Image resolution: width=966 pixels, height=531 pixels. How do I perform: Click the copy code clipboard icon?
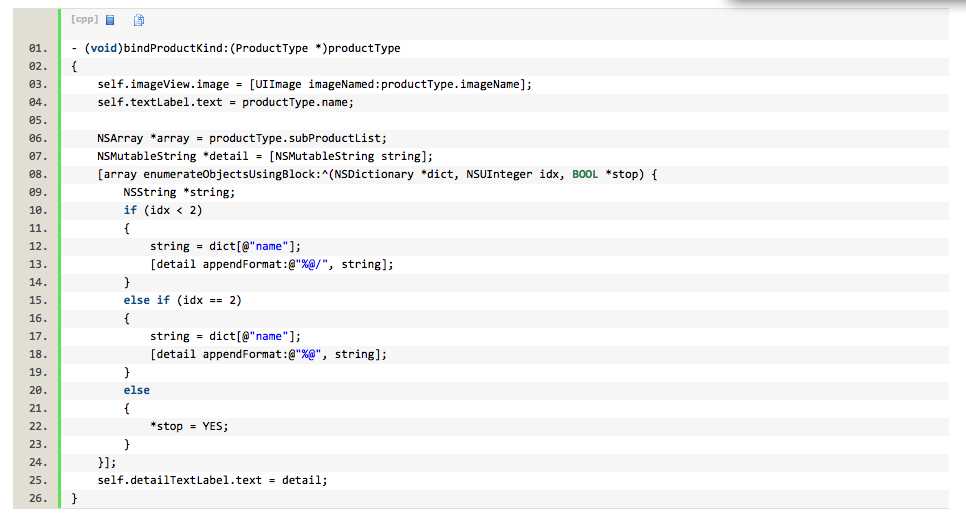139,20
